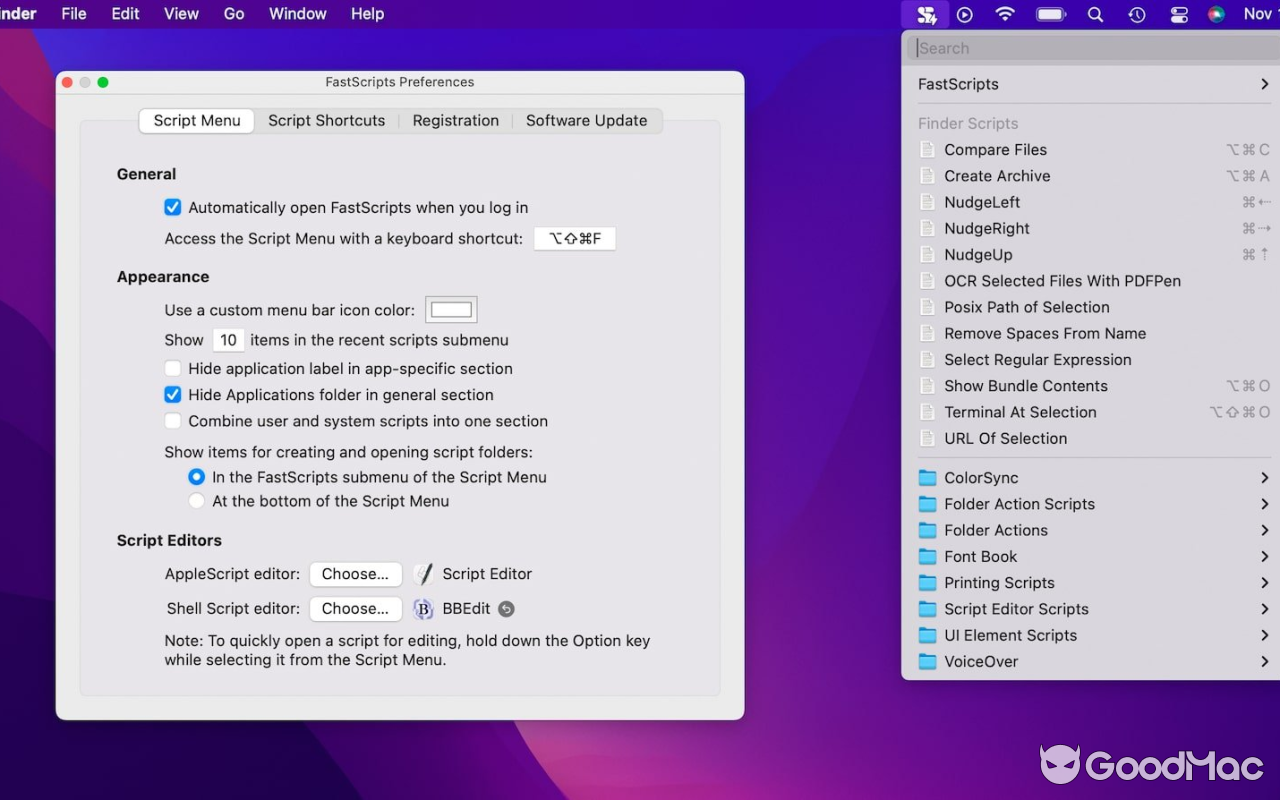Open Spotlight search magnifier in menu bar
This screenshot has width=1280, height=800.
coord(1095,14)
